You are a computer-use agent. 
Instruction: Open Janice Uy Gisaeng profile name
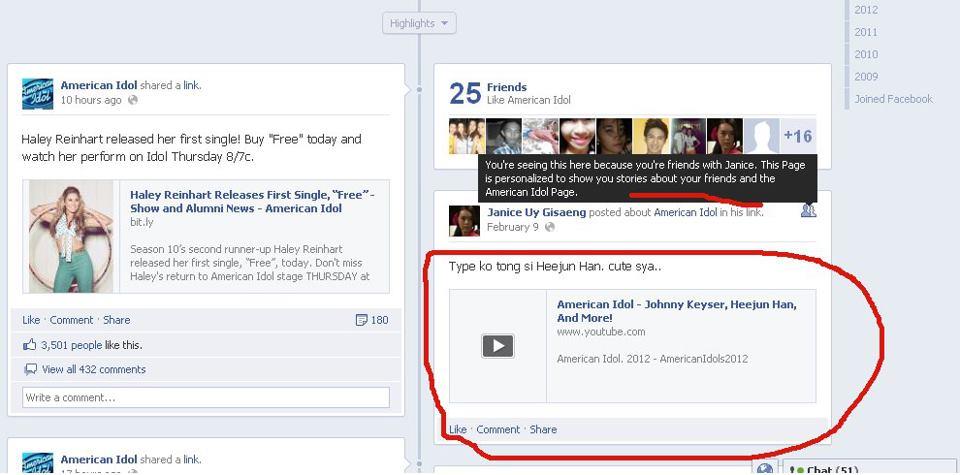(x=536, y=212)
